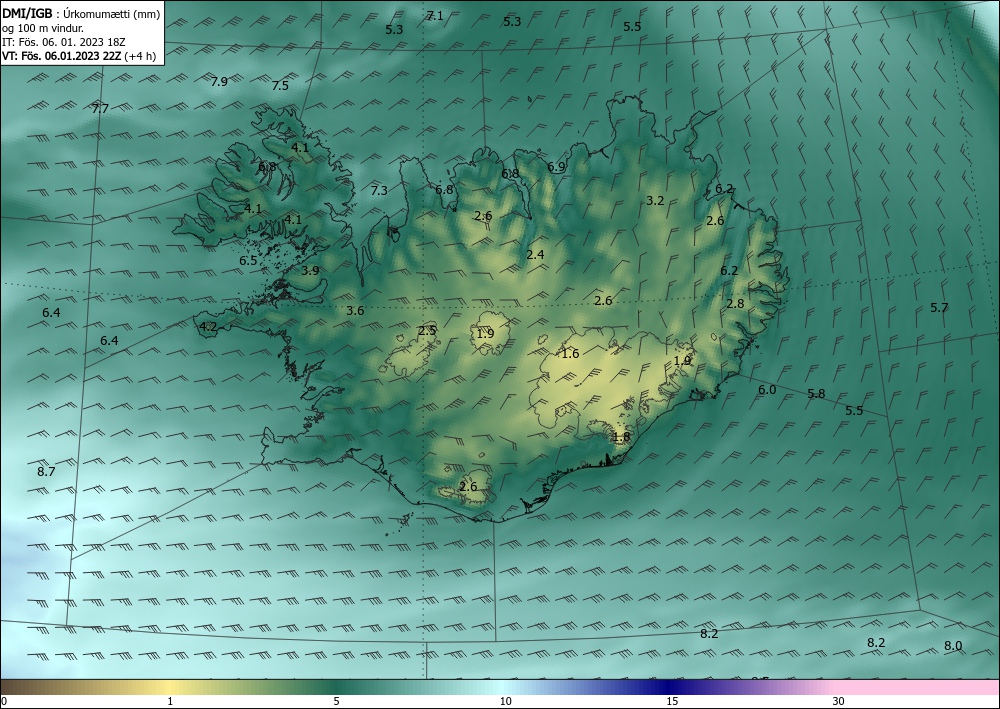
Task: Click the "og 100 m vindur." caption line
Action: (x=43, y=28)
